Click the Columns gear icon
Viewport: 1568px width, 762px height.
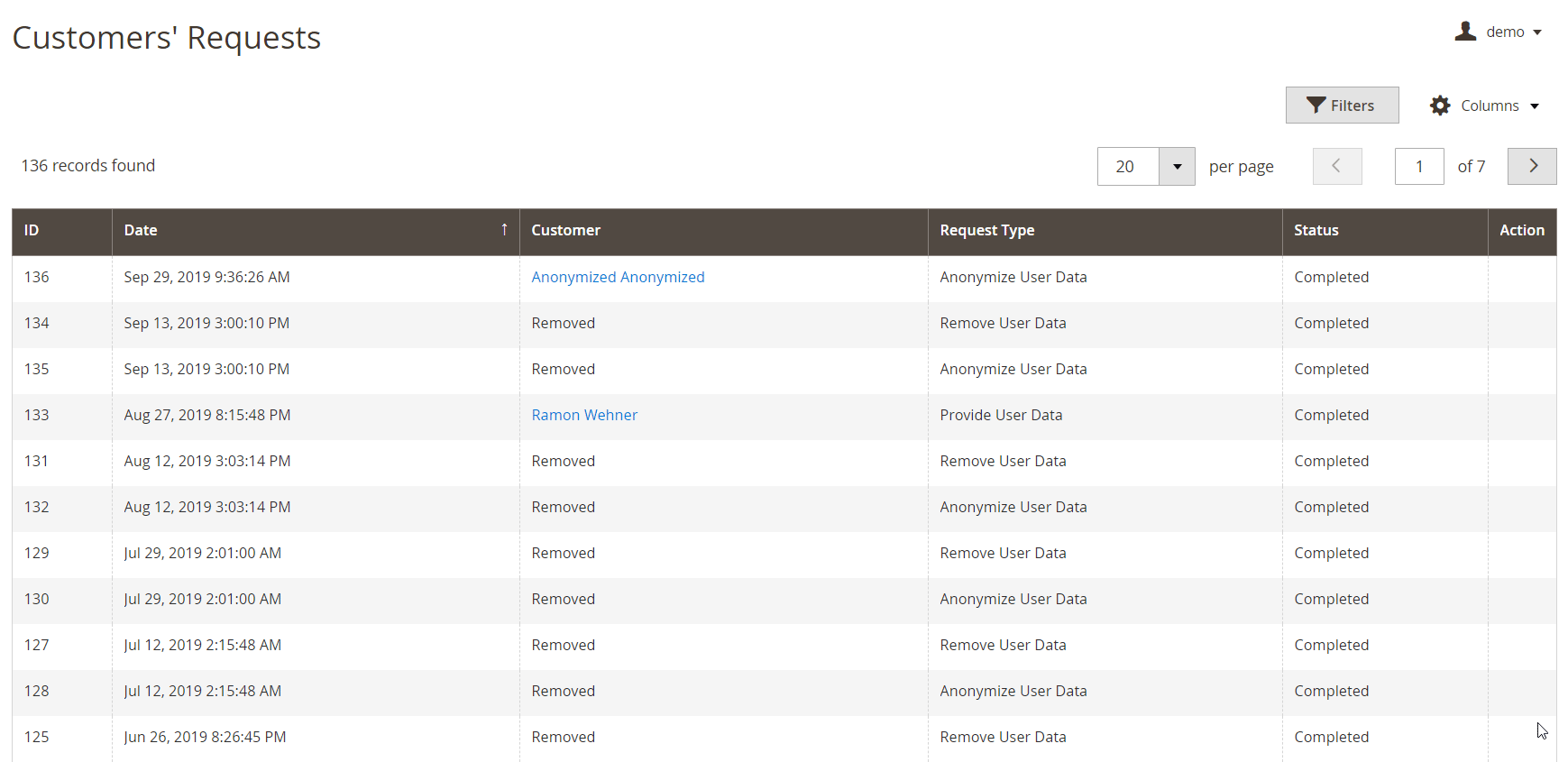(x=1440, y=106)
